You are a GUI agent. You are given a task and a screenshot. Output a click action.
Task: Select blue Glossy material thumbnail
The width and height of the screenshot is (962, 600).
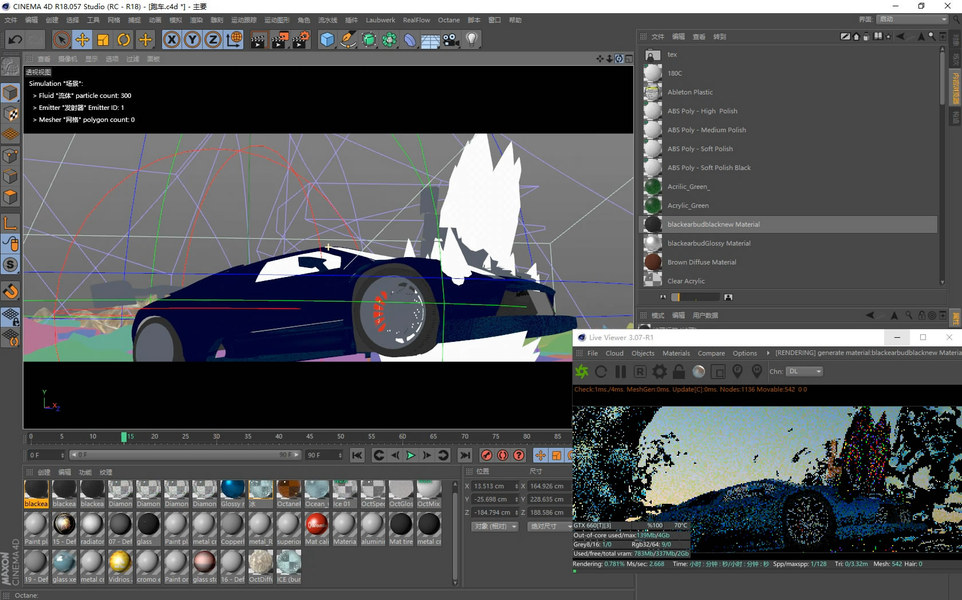pyautogui.click(x=233, y=490)
